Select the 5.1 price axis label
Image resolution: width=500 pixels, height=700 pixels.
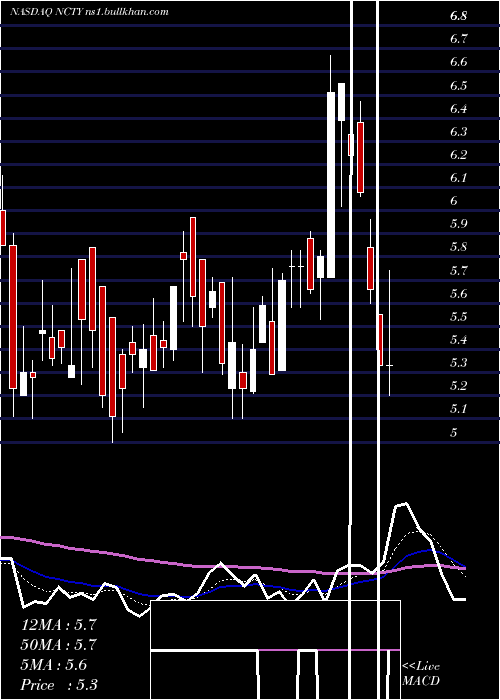pyautogui.click(x=458, y=409)
